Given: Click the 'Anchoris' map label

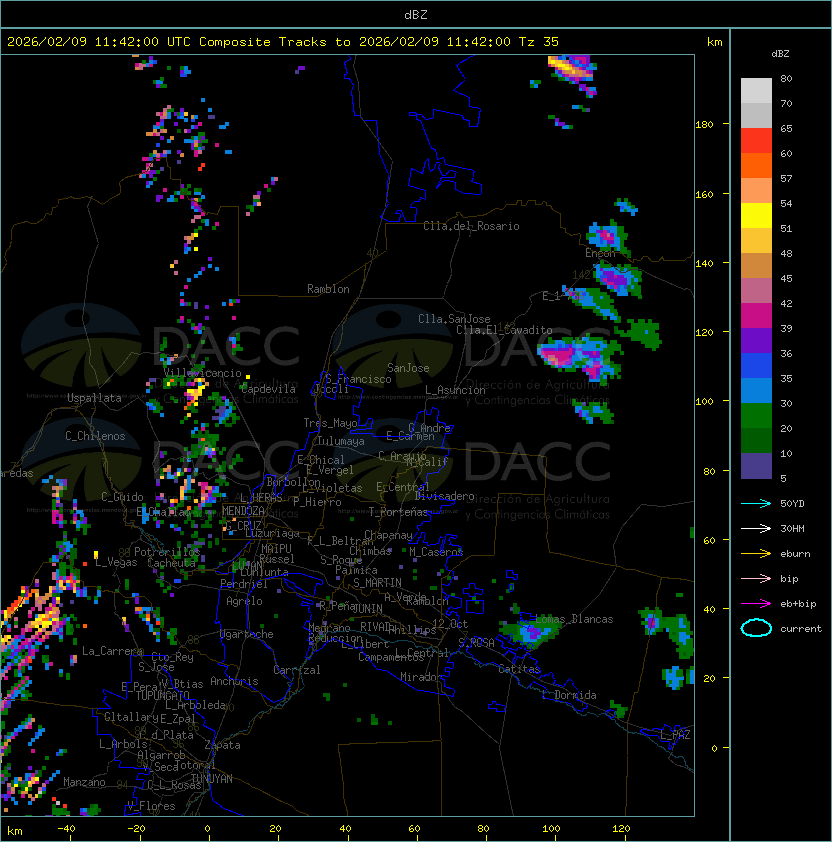Looking at the screenshot, I should pos(234,681).
